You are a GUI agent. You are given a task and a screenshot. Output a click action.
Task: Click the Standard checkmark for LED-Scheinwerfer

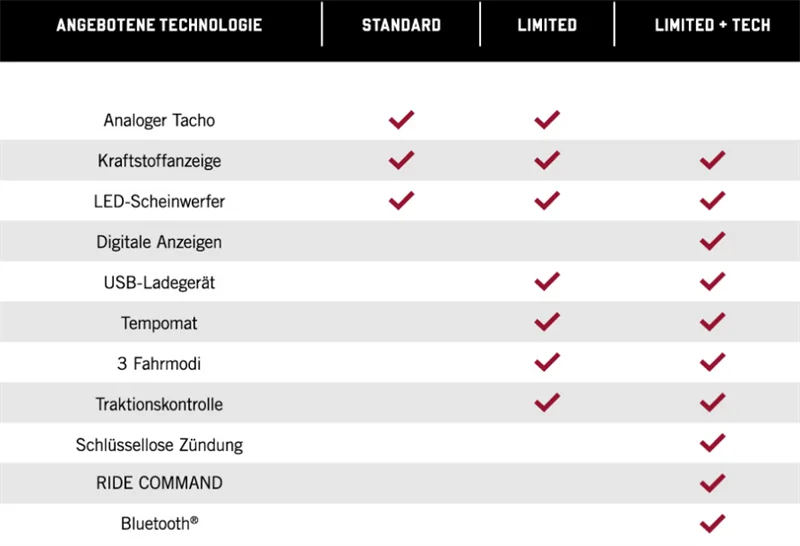point(401,200)
